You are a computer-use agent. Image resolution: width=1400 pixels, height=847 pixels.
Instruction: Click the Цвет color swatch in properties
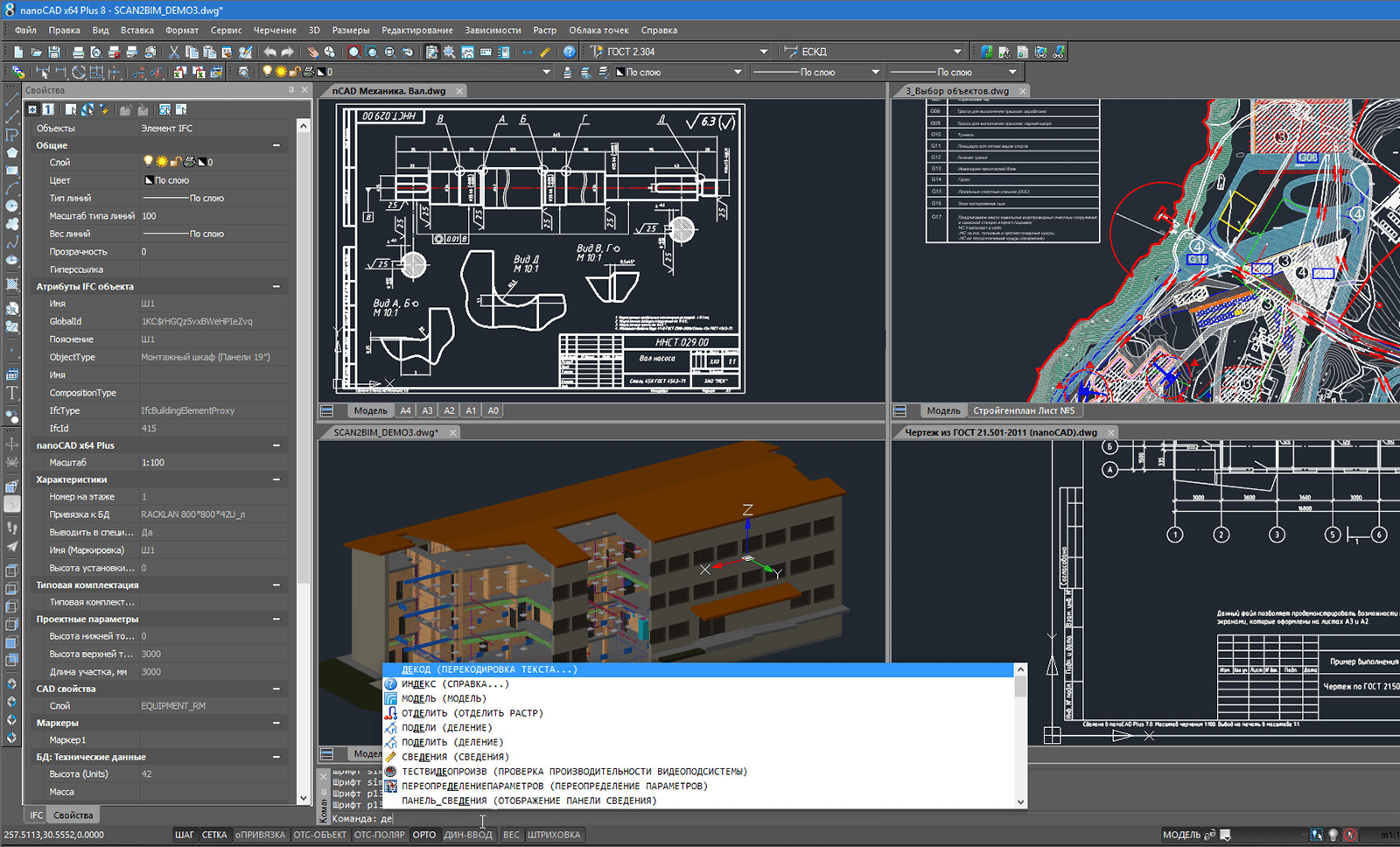[149, 180]
